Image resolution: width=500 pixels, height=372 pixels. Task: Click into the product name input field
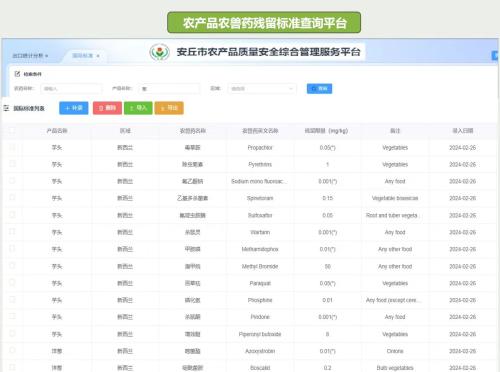coord(169,89)
